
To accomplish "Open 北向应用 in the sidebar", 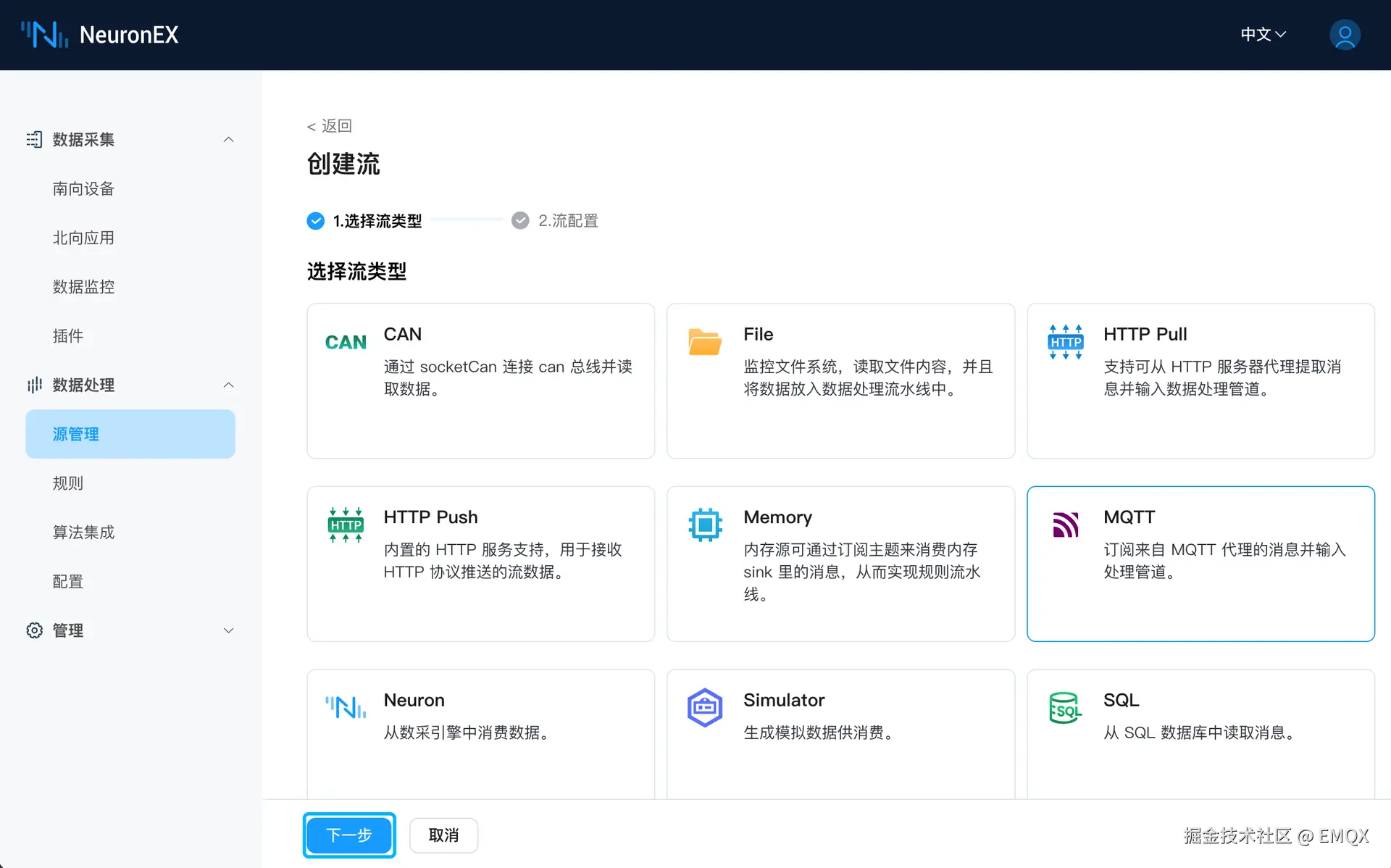I will [x=83, y=238].
